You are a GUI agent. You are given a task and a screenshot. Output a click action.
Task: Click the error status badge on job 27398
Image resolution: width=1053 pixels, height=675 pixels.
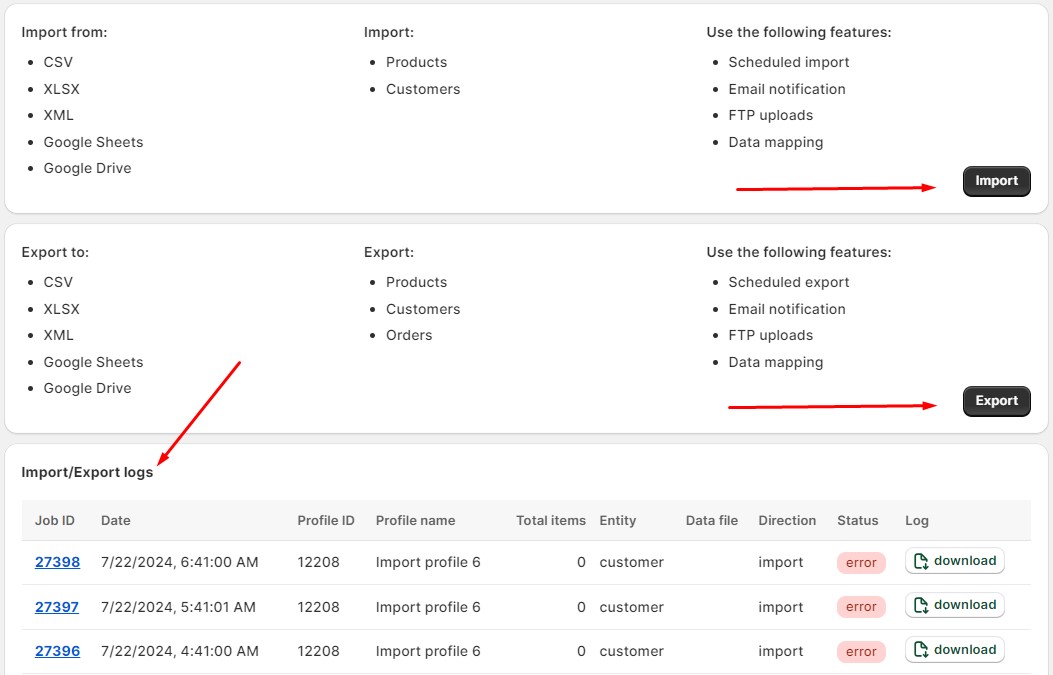point(860,562)
